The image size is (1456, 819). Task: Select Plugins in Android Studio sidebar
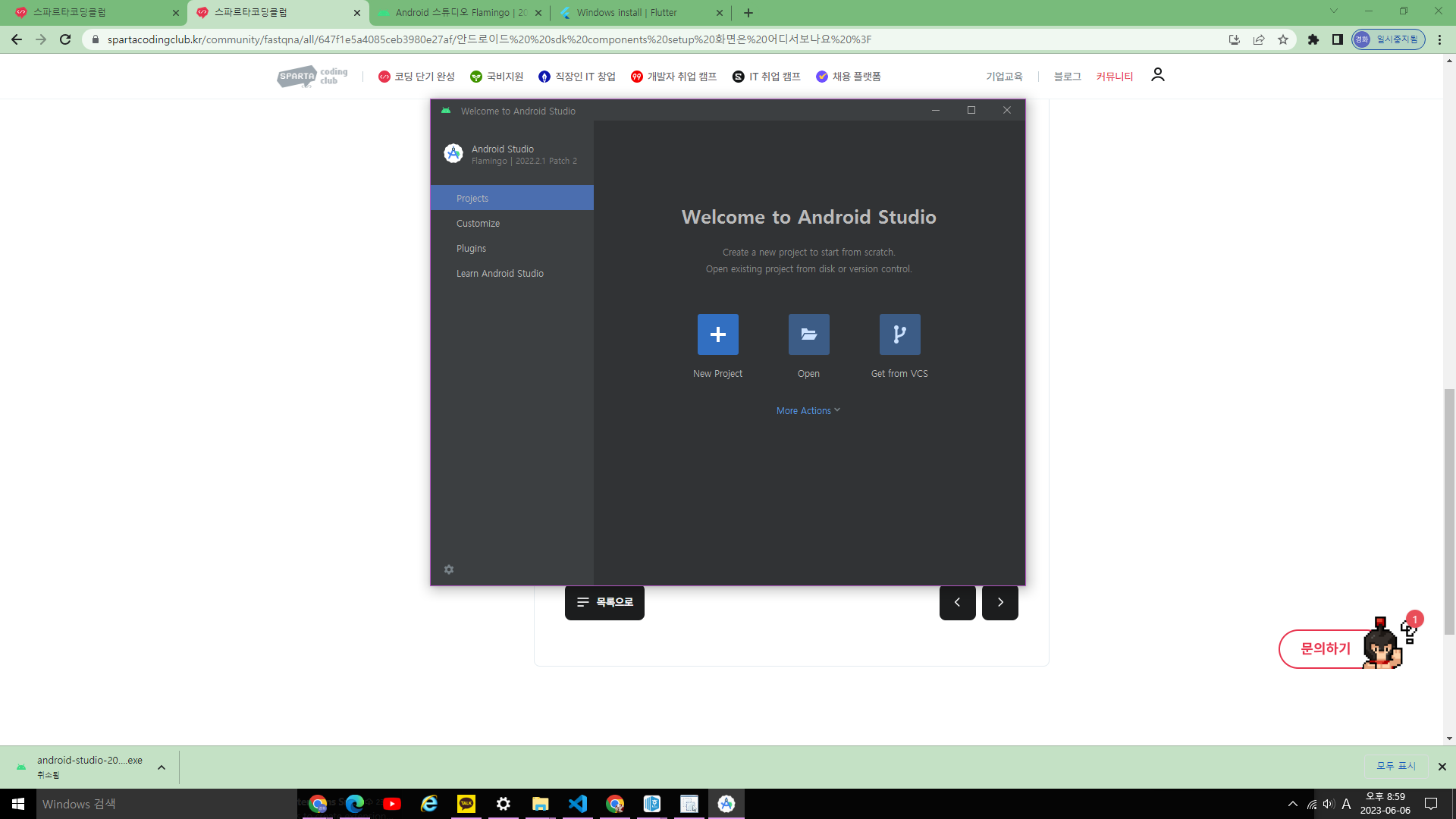(x=512, y=248)
